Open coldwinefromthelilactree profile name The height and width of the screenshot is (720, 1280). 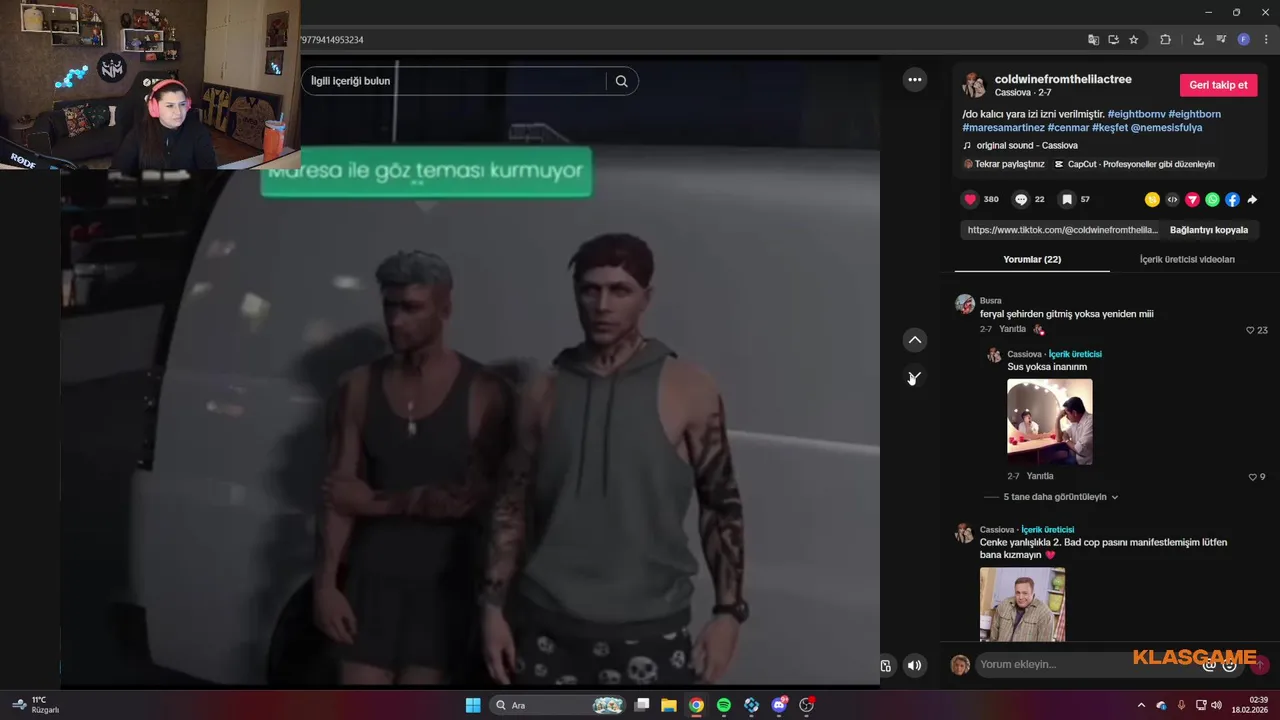pyautogui.click(x=1063, y=79)
